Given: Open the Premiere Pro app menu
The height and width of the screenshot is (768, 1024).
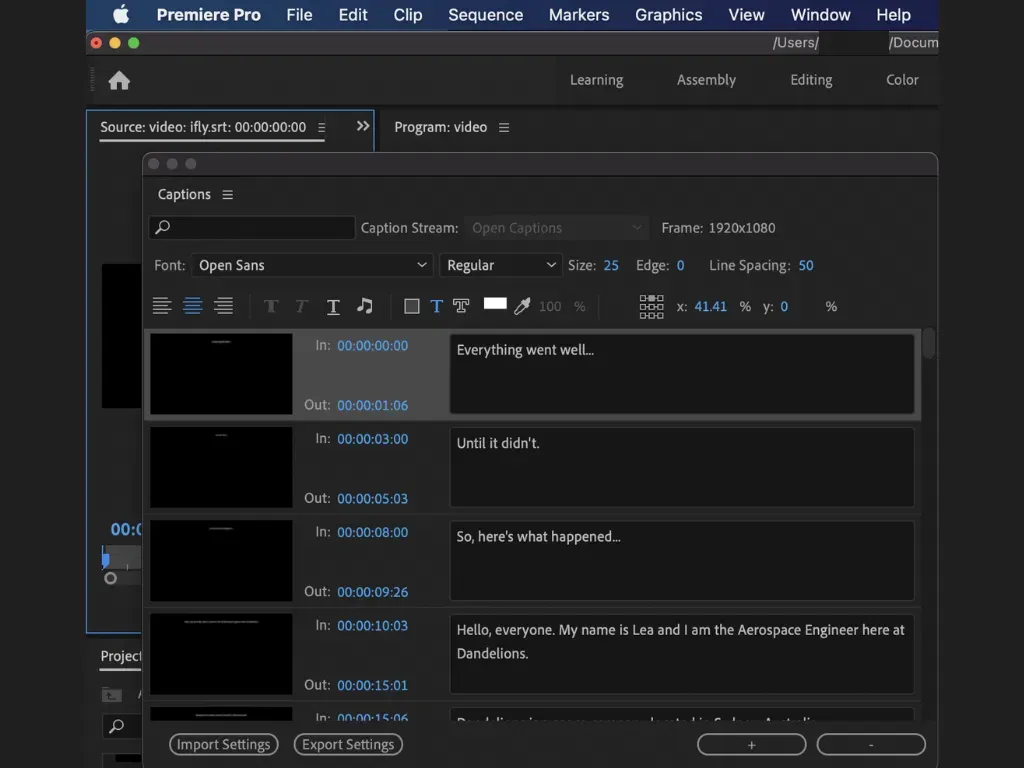Looking at the screenshot, I should 208,14.
